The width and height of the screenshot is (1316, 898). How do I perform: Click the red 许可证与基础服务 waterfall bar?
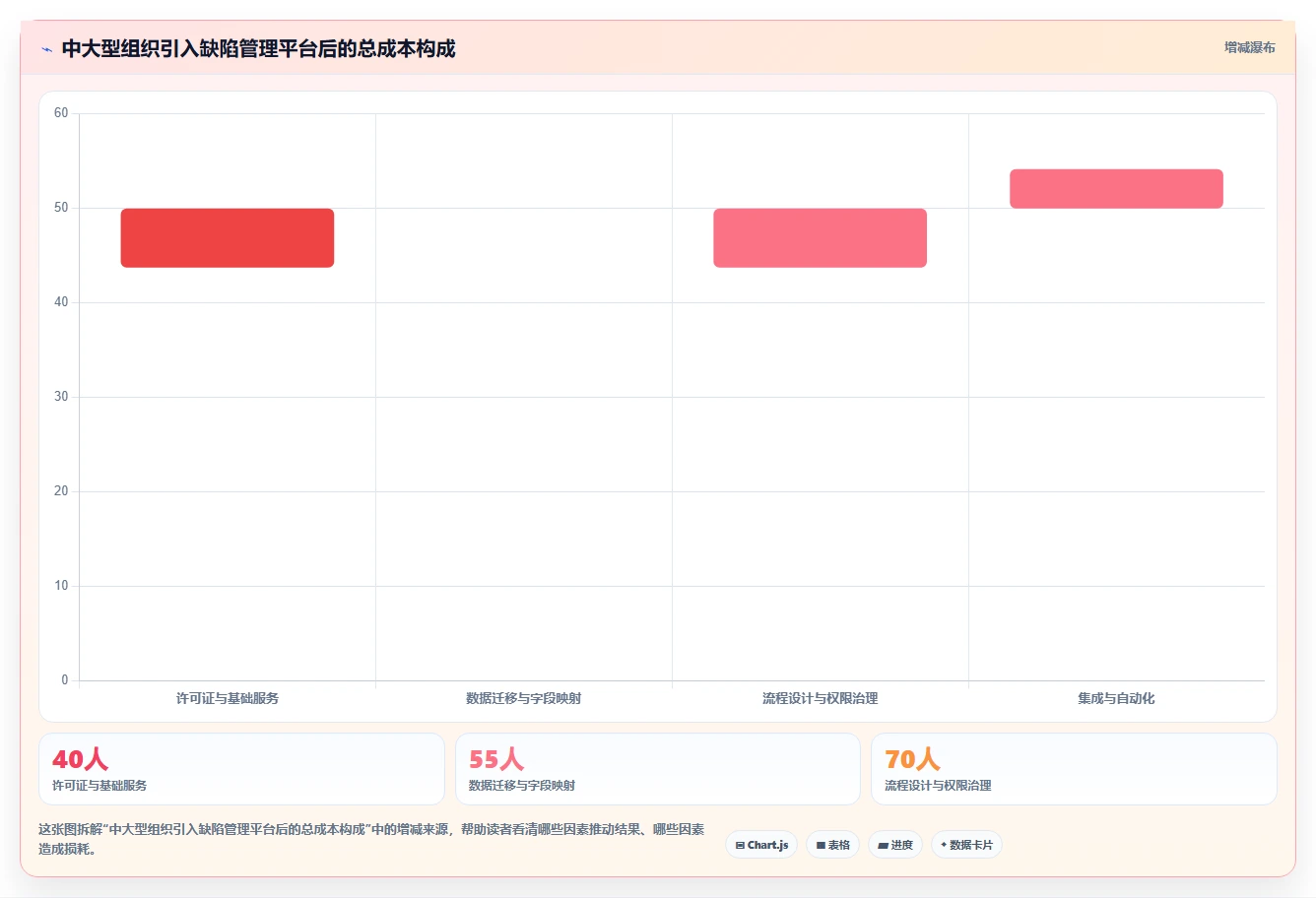[228, 238]
